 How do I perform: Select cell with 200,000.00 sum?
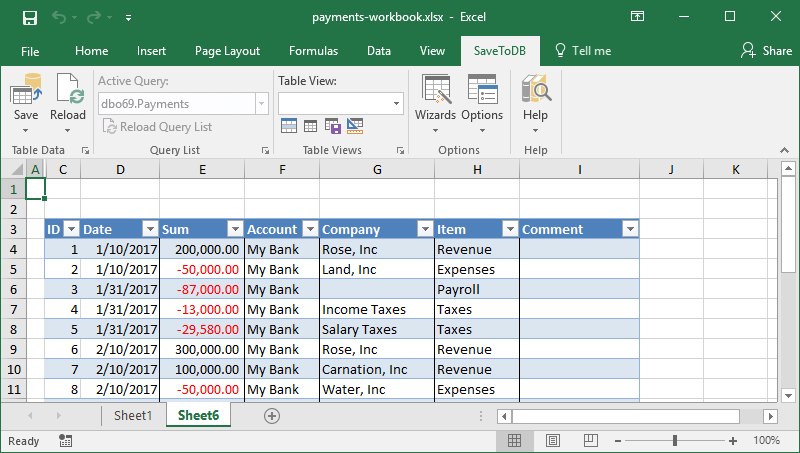tap(202, 249)
